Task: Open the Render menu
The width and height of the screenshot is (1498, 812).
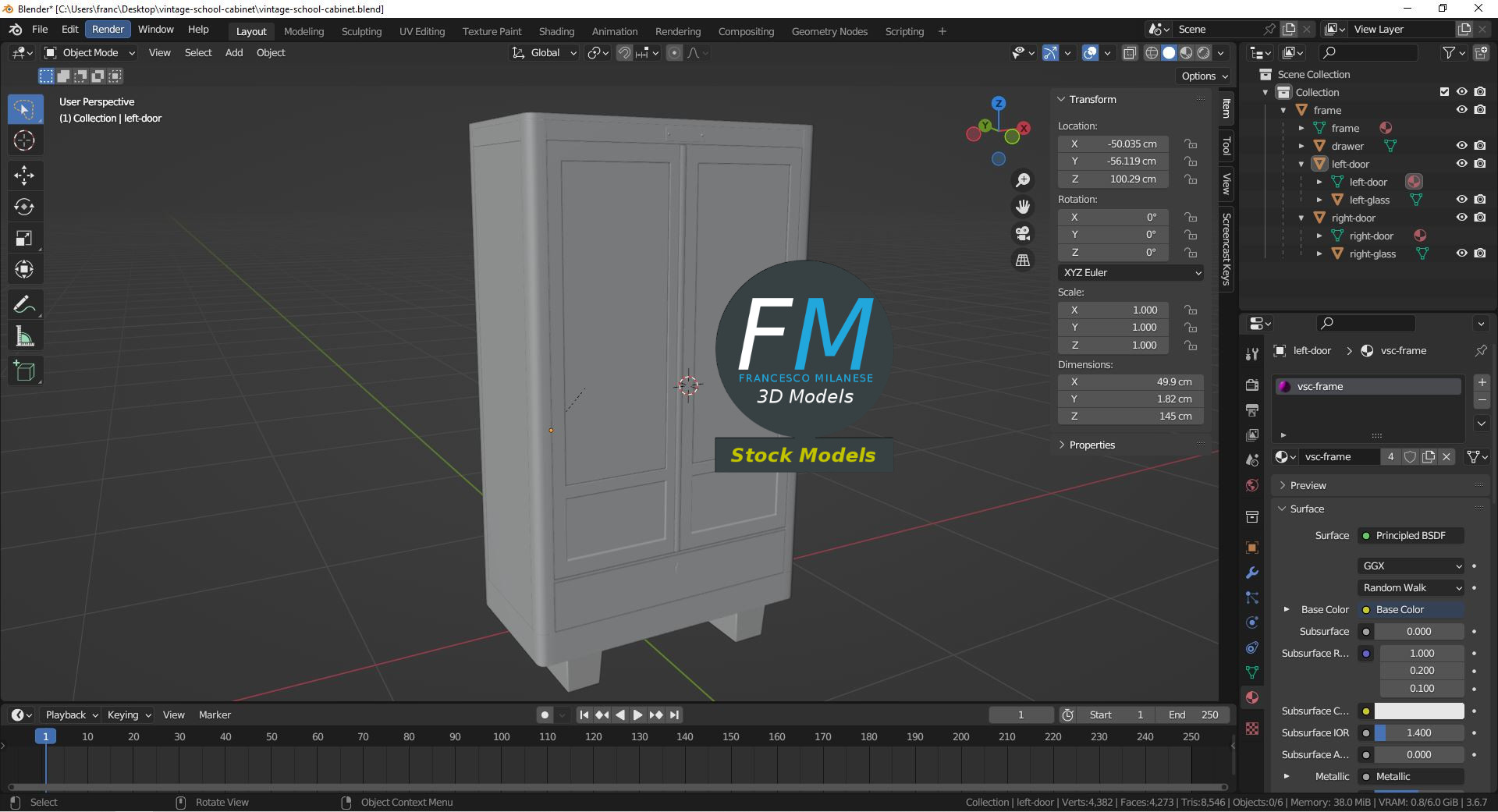Action: tap(108, 30)
